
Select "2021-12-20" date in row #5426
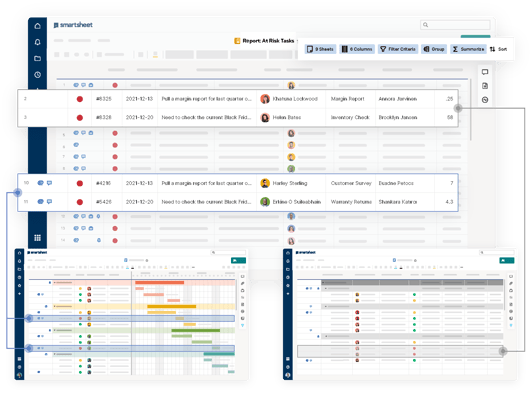[x=139, y=202]
